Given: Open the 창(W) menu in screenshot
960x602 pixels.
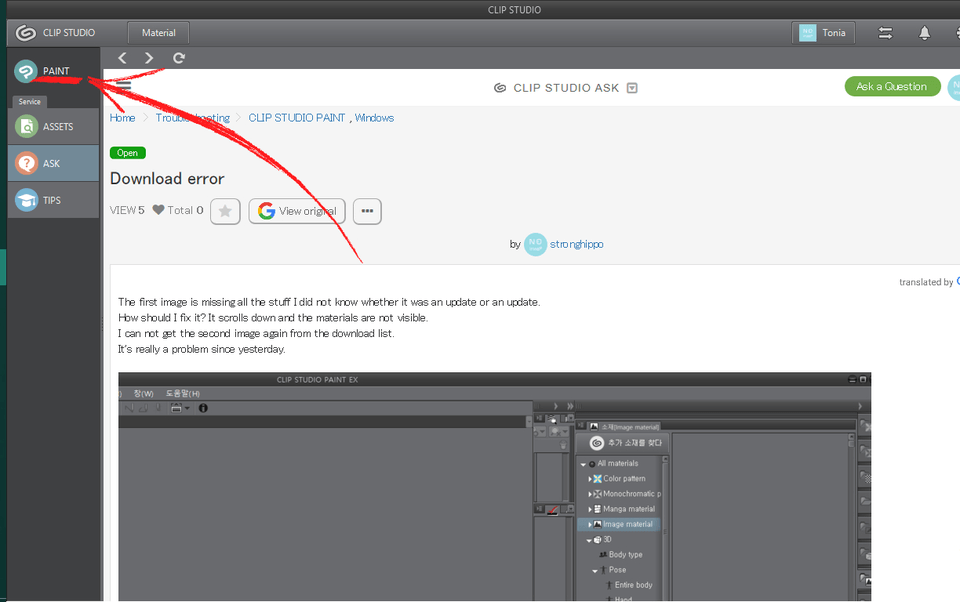Looking at the screenshot, I should pos(143,394).
